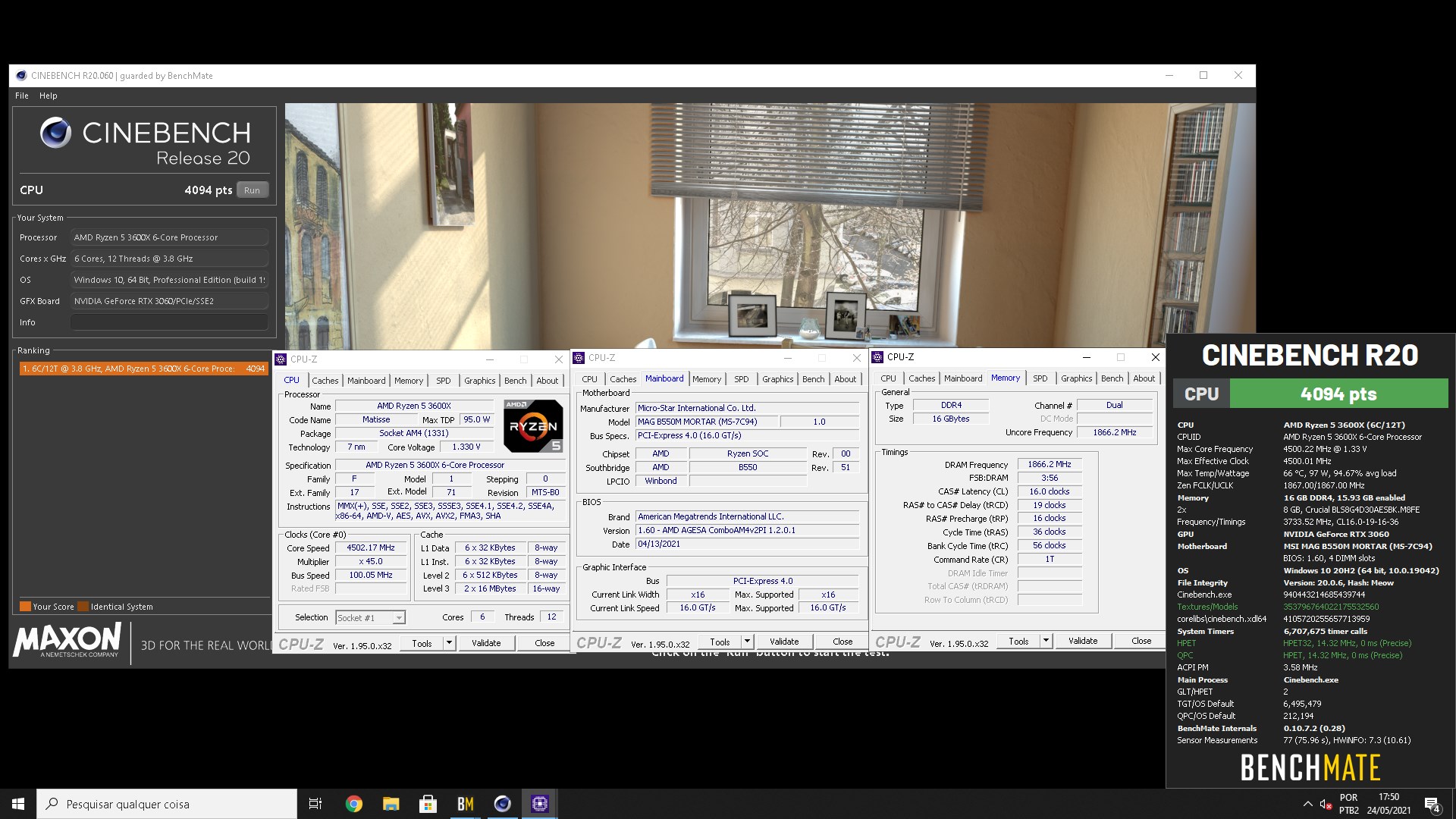Click Tools button in first CPU-Z window
1456x819 pixels.
(x=422, y=643)
